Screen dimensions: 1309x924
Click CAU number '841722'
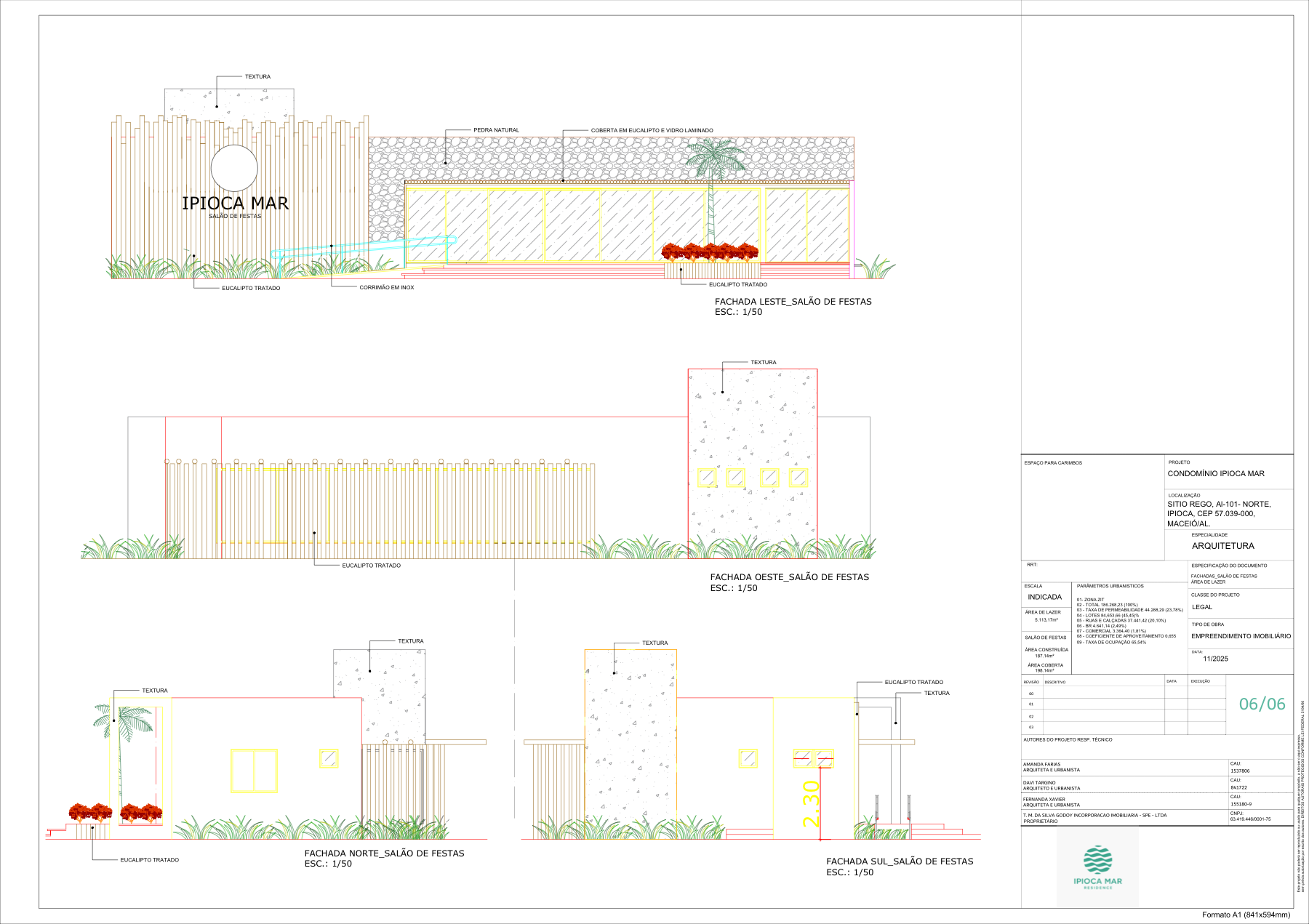coord(1238,787)
